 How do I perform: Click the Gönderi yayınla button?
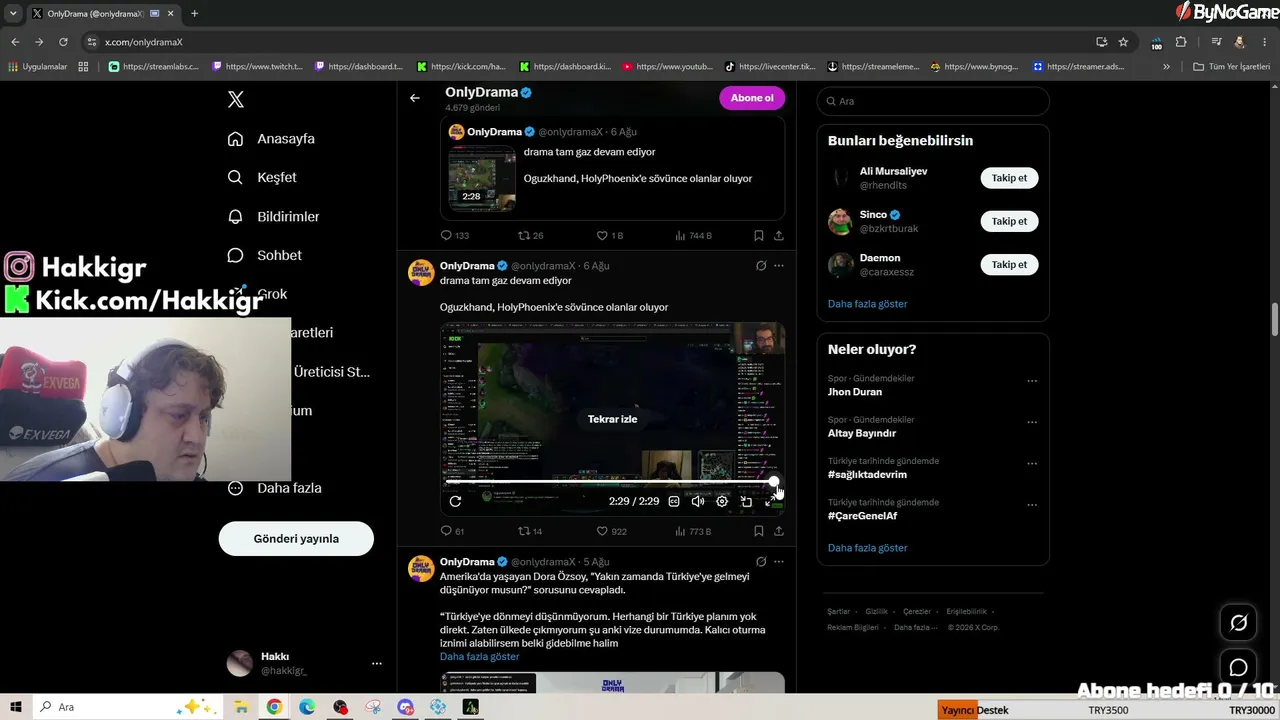[296, 538]
